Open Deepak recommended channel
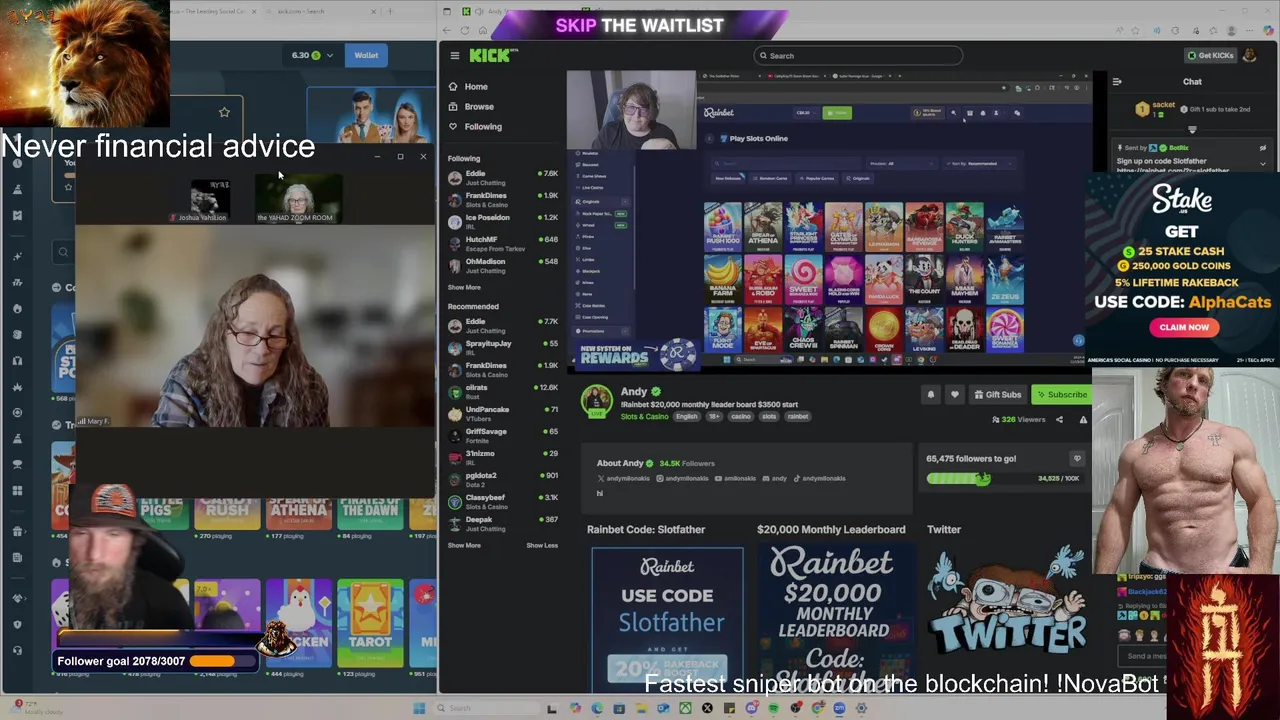Viewport: 1280px width, 720px height. pyautogui.click(x=503, y=523)
